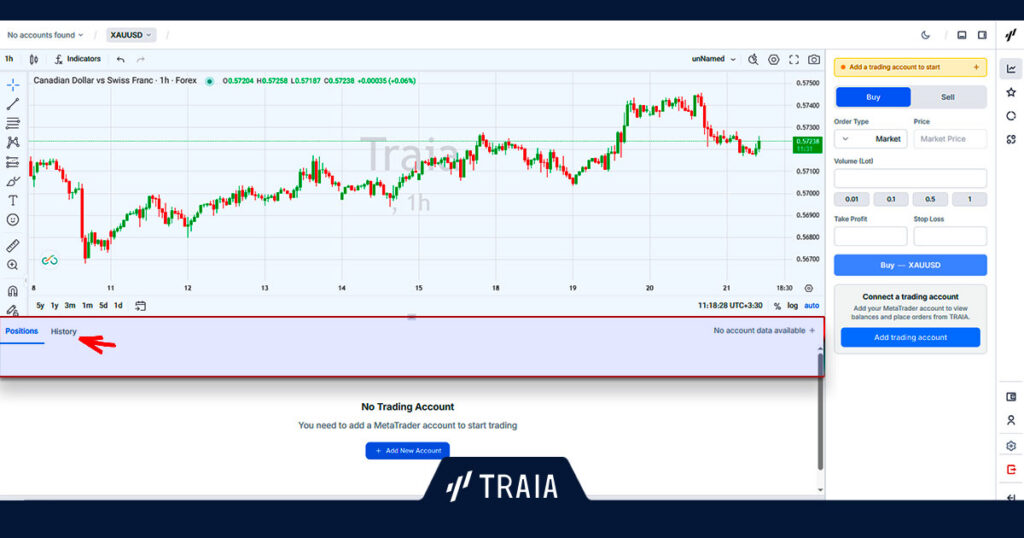The height and width of the screenshot is (538, 1024).
Task: Switch to the History tab
Action: pos(63,332)
